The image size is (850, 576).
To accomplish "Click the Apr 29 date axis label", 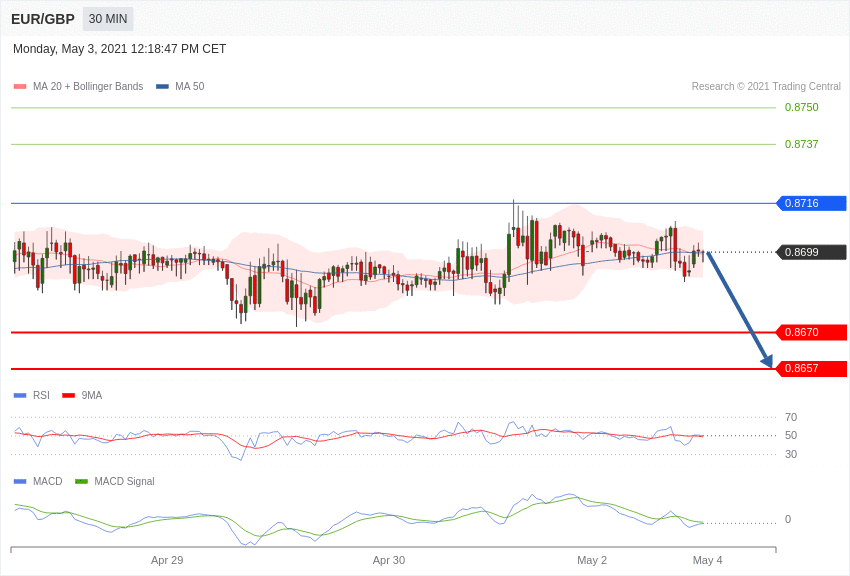I will pos(167,560).
